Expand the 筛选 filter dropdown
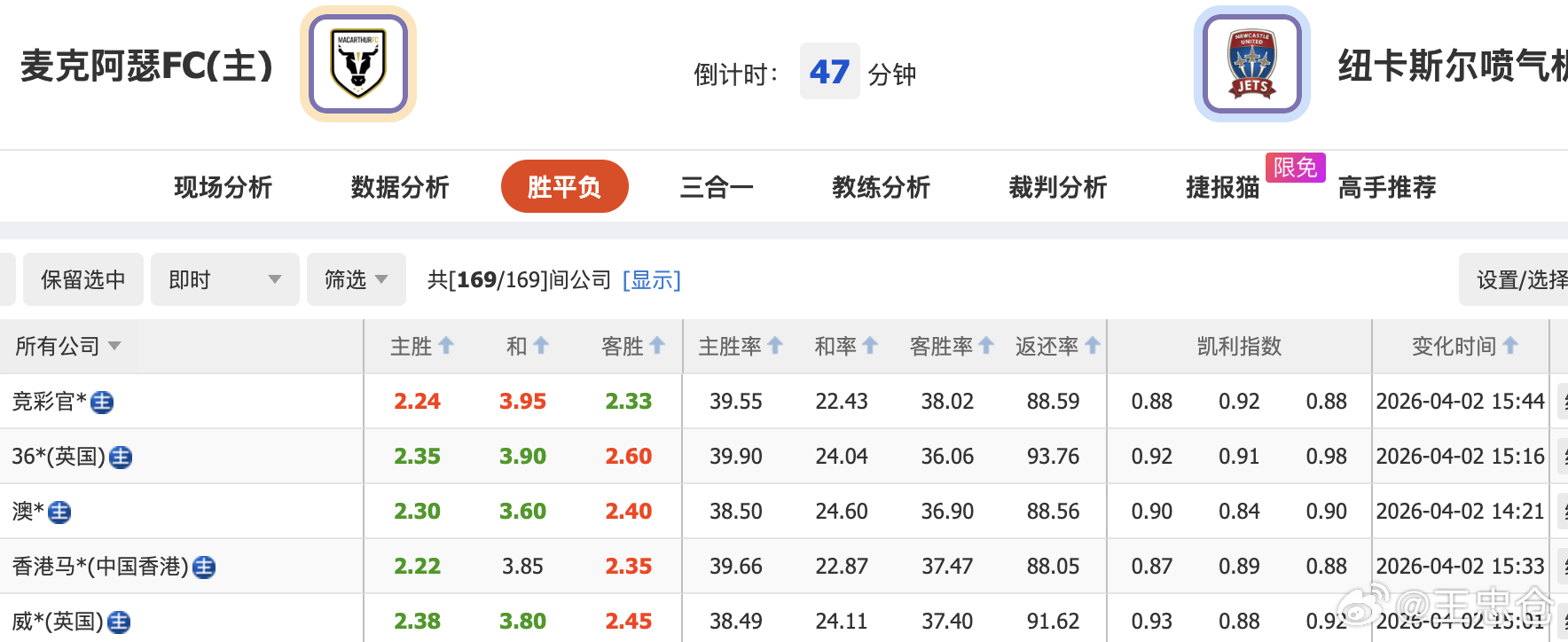The width and height of the screenshot is (1568, 642). point(357,279)
